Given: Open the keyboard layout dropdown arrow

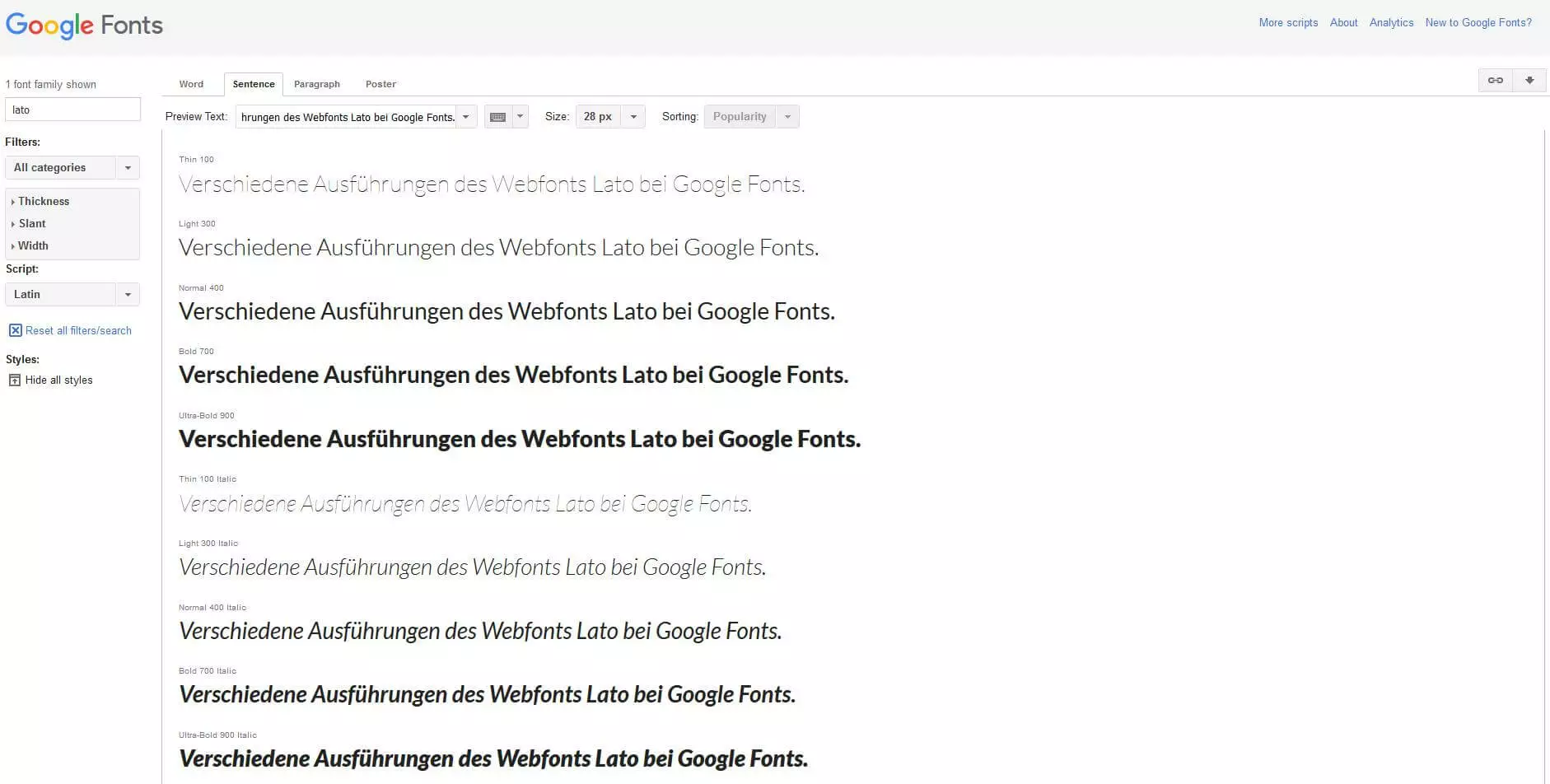Looking at the screenshot, I should tap(520, 117).
